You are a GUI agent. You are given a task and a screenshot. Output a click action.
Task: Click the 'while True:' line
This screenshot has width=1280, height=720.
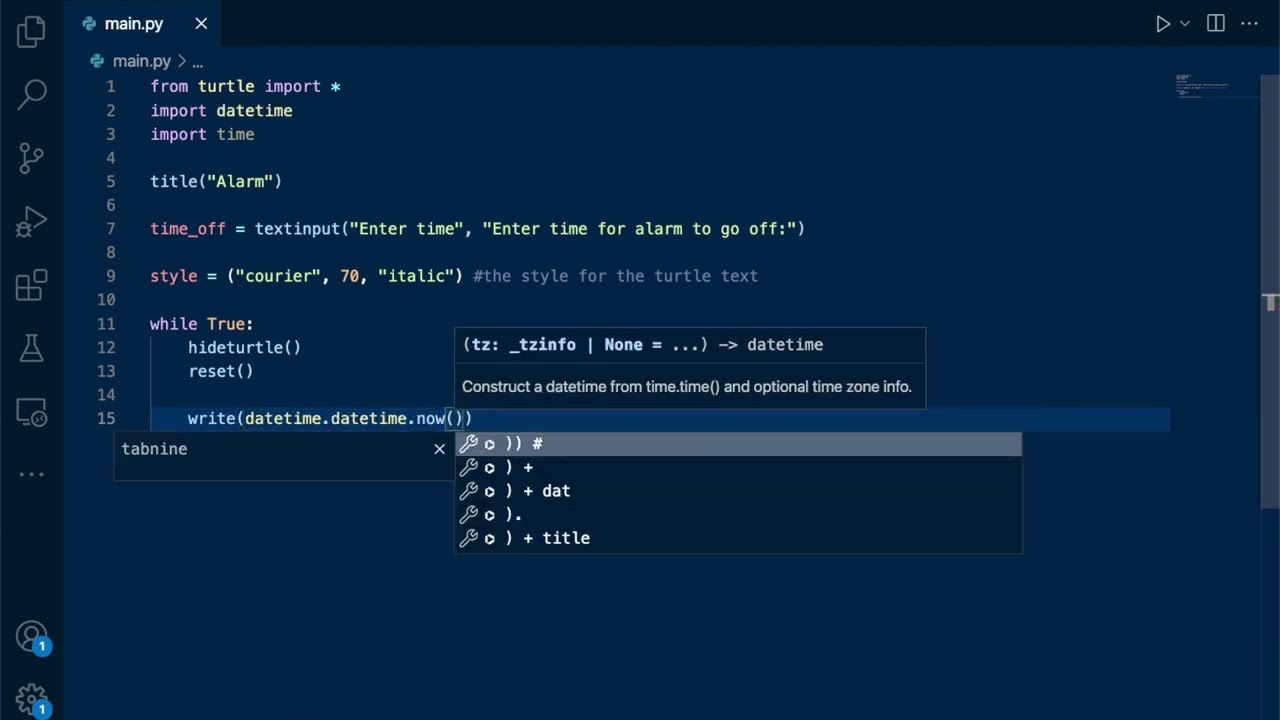[201, 324]
